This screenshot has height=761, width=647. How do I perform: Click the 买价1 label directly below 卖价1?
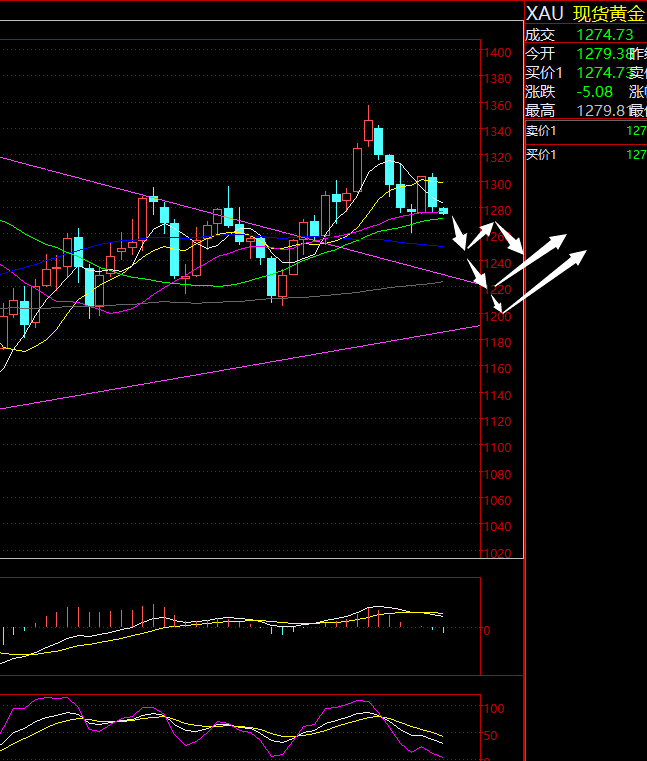pos(541,155)
